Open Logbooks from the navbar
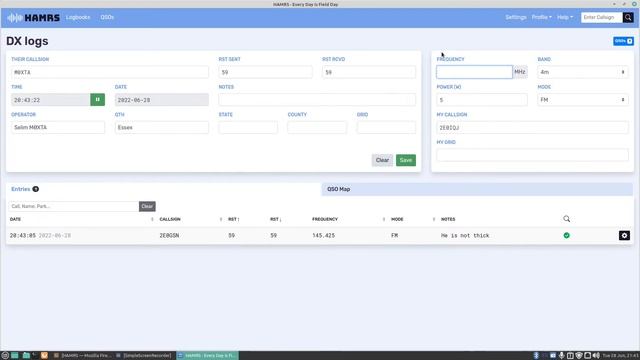The image size is (640, 360). pyautogui.click(x=78, y=17)
